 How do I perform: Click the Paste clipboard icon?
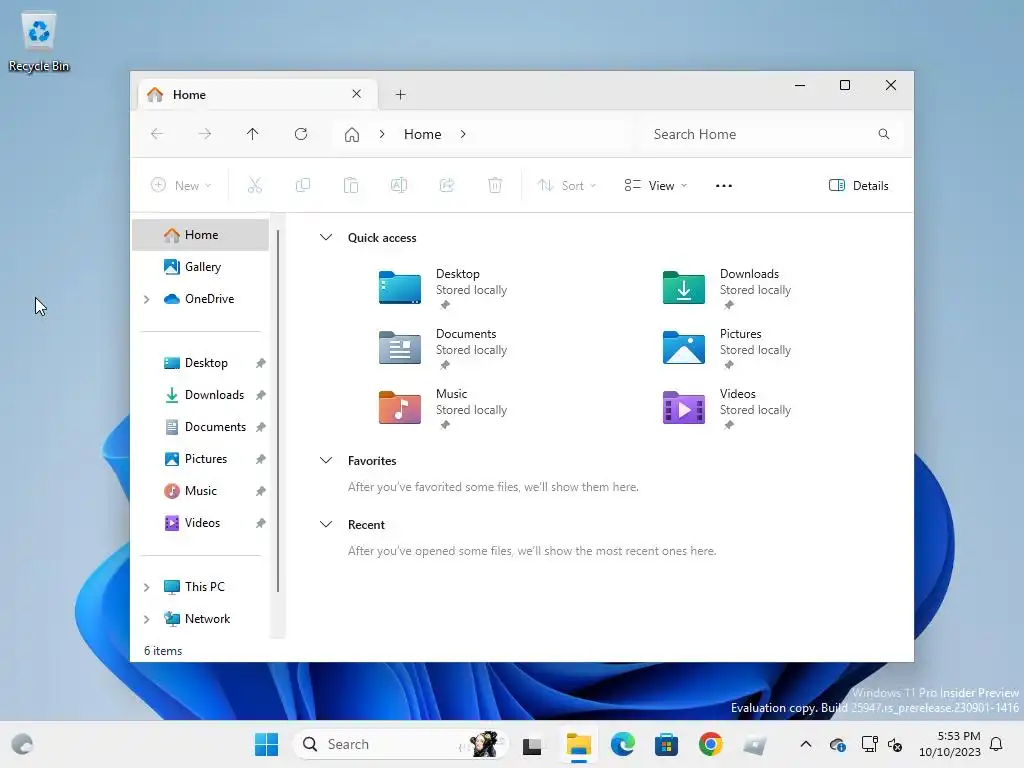pyautogui.click(x=351, y=185)
